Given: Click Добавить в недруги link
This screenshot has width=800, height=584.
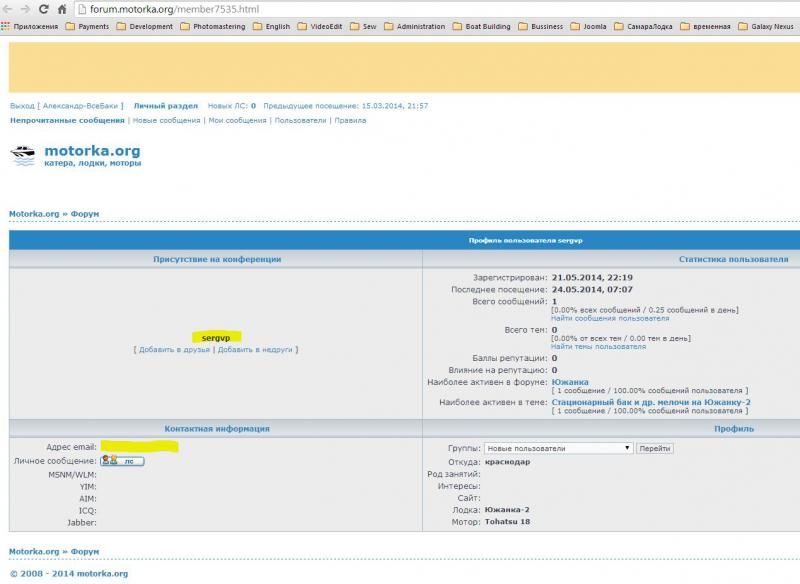Looking at the screenshot, I should pyautogui.click(x=257, y=350).
